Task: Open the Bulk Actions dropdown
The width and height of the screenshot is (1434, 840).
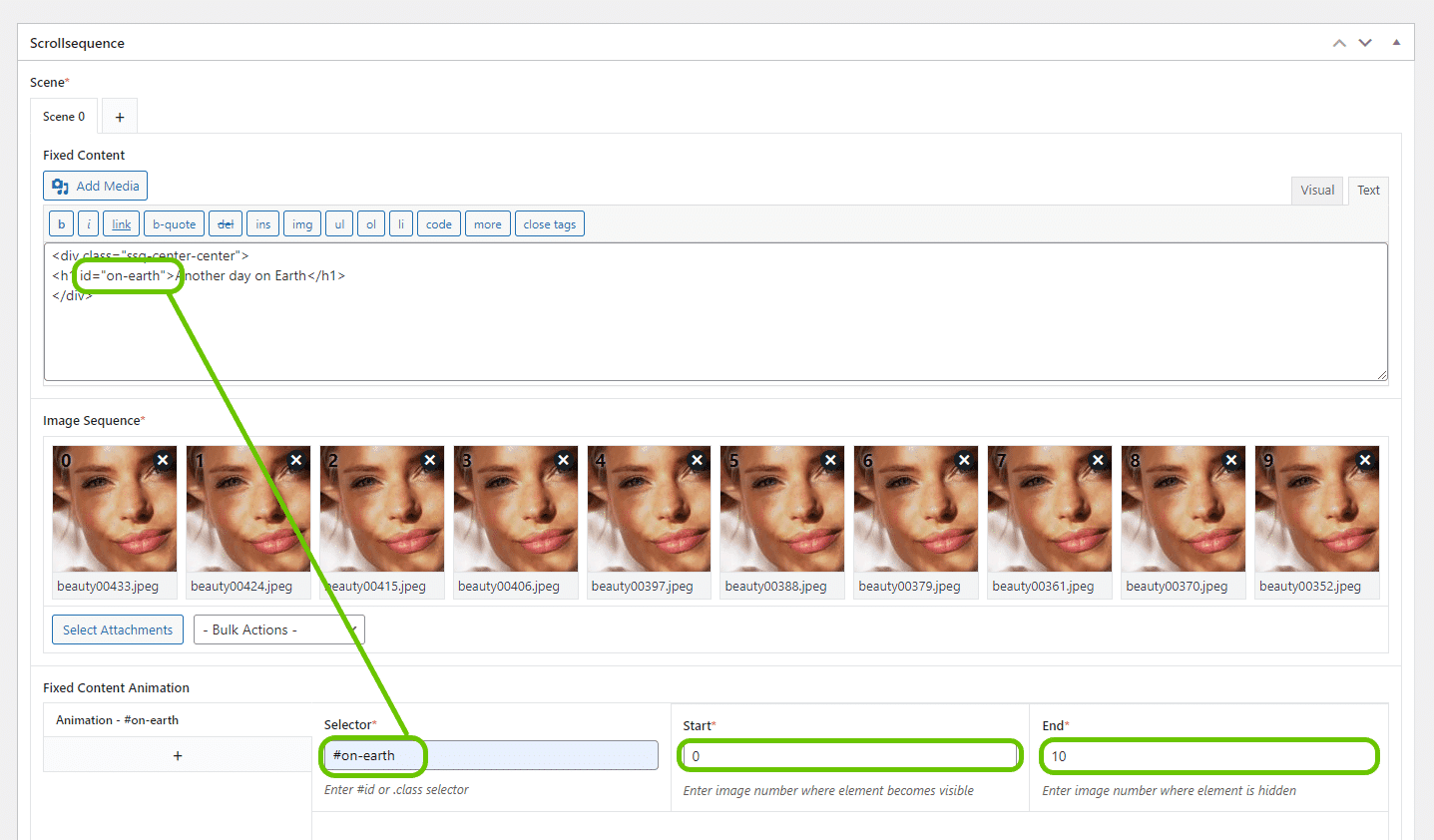Action: point(279,630)
